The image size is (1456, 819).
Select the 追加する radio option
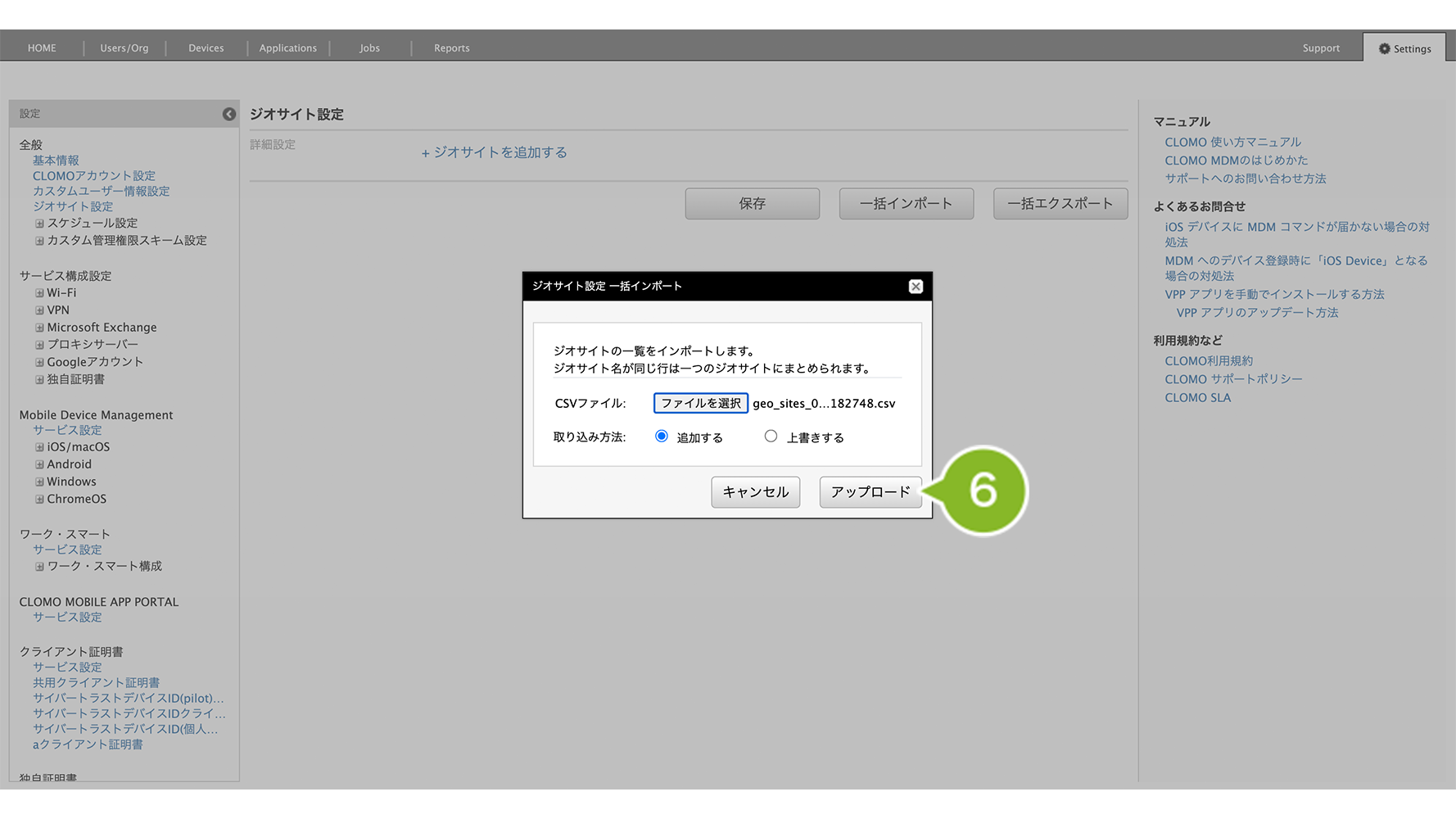coord(662,437)
